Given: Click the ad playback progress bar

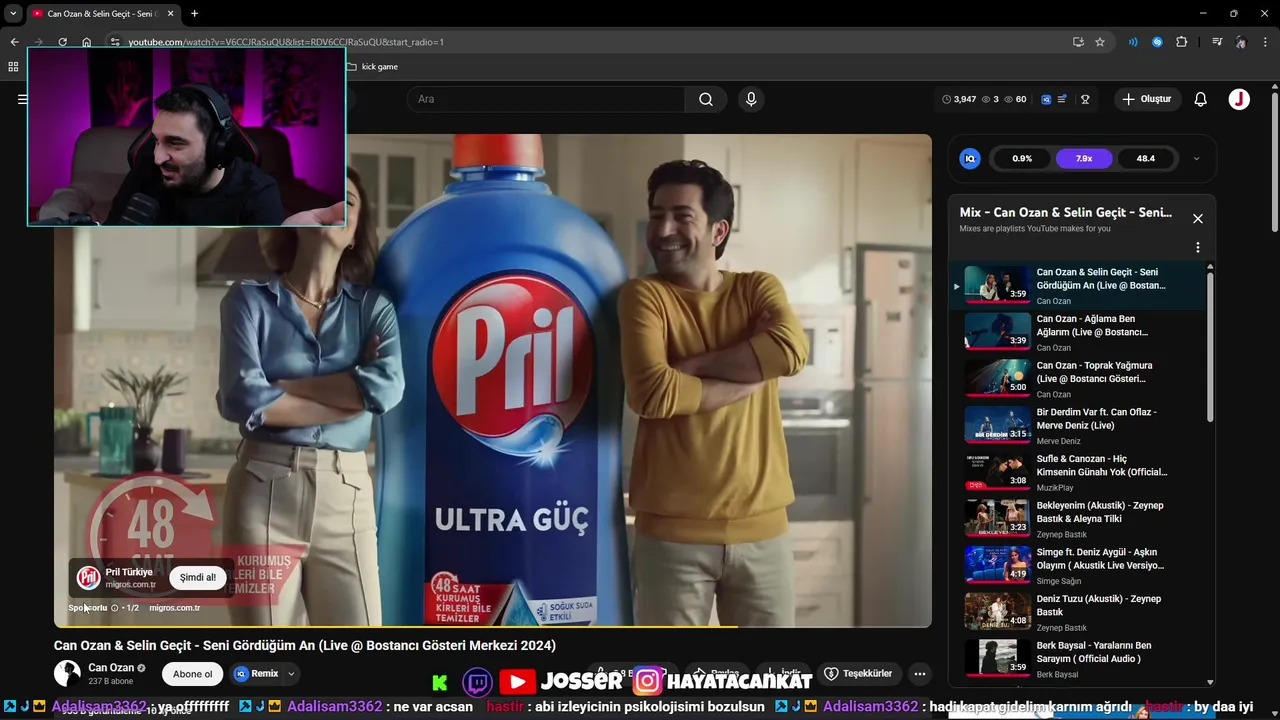Looking at the screenshot, I should point(493,627).
